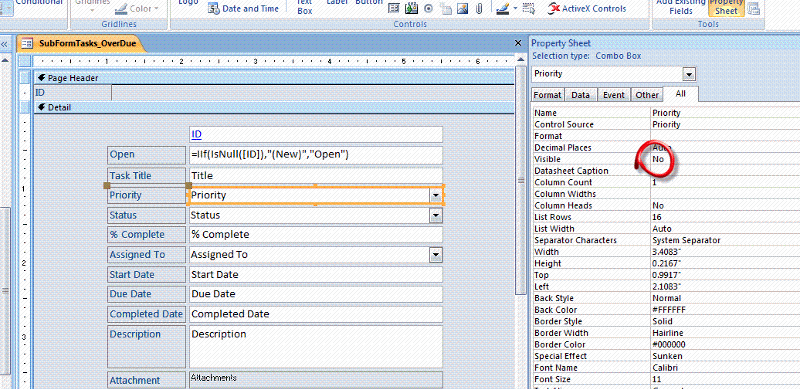The image size is (800, 389).
Task: Insert Attachment paperclip control
Action: coord(479,8)
